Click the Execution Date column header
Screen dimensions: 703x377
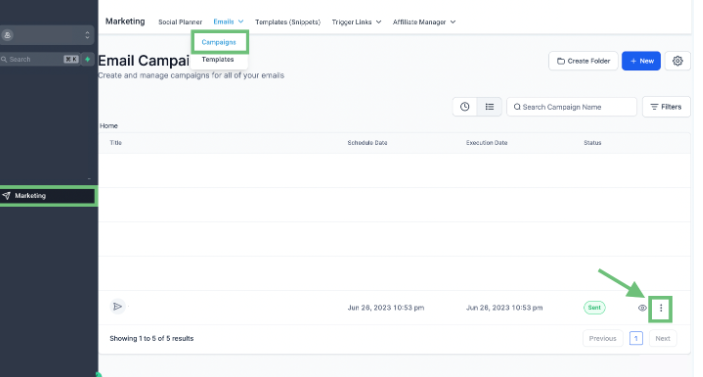(486, 143)
